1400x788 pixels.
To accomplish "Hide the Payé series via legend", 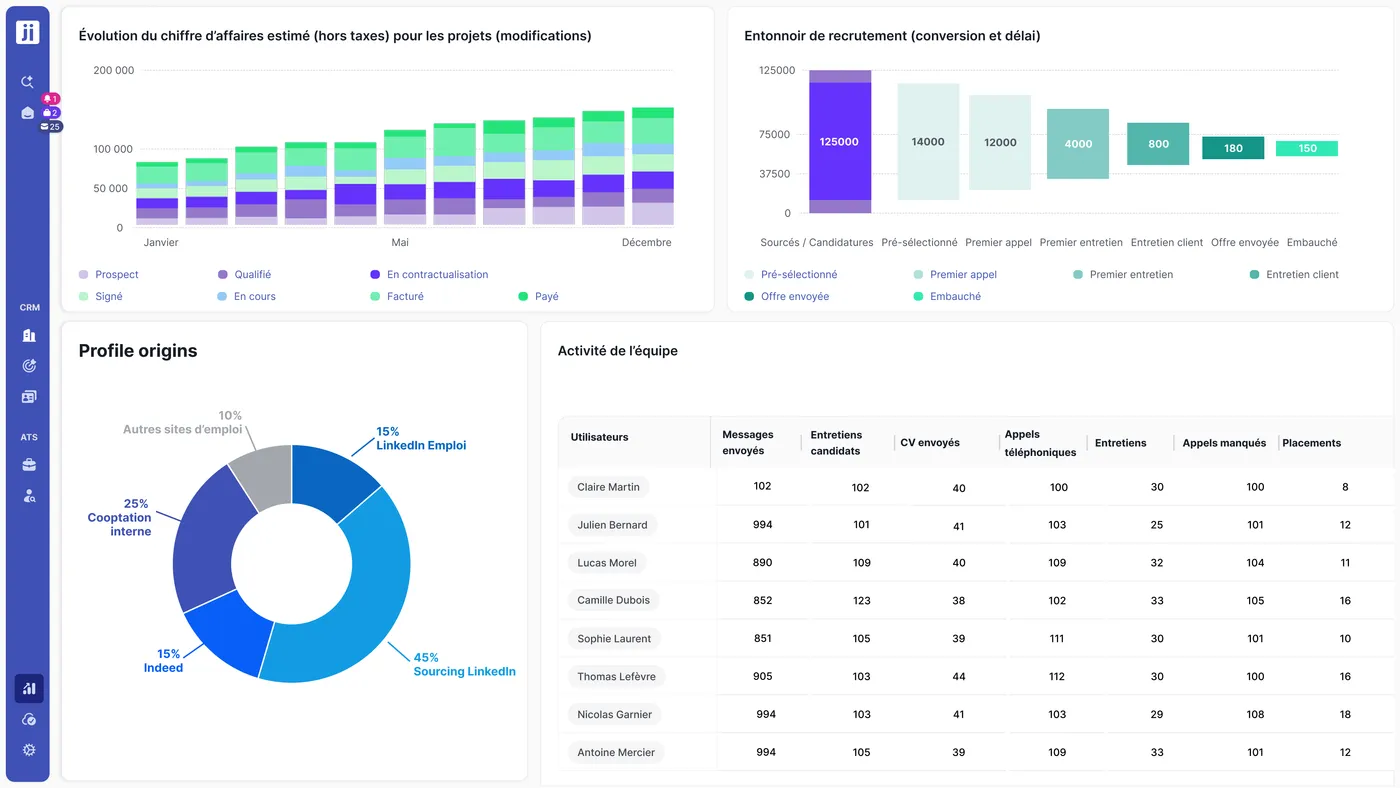I will pyautogui.click(x=546, y=297).
